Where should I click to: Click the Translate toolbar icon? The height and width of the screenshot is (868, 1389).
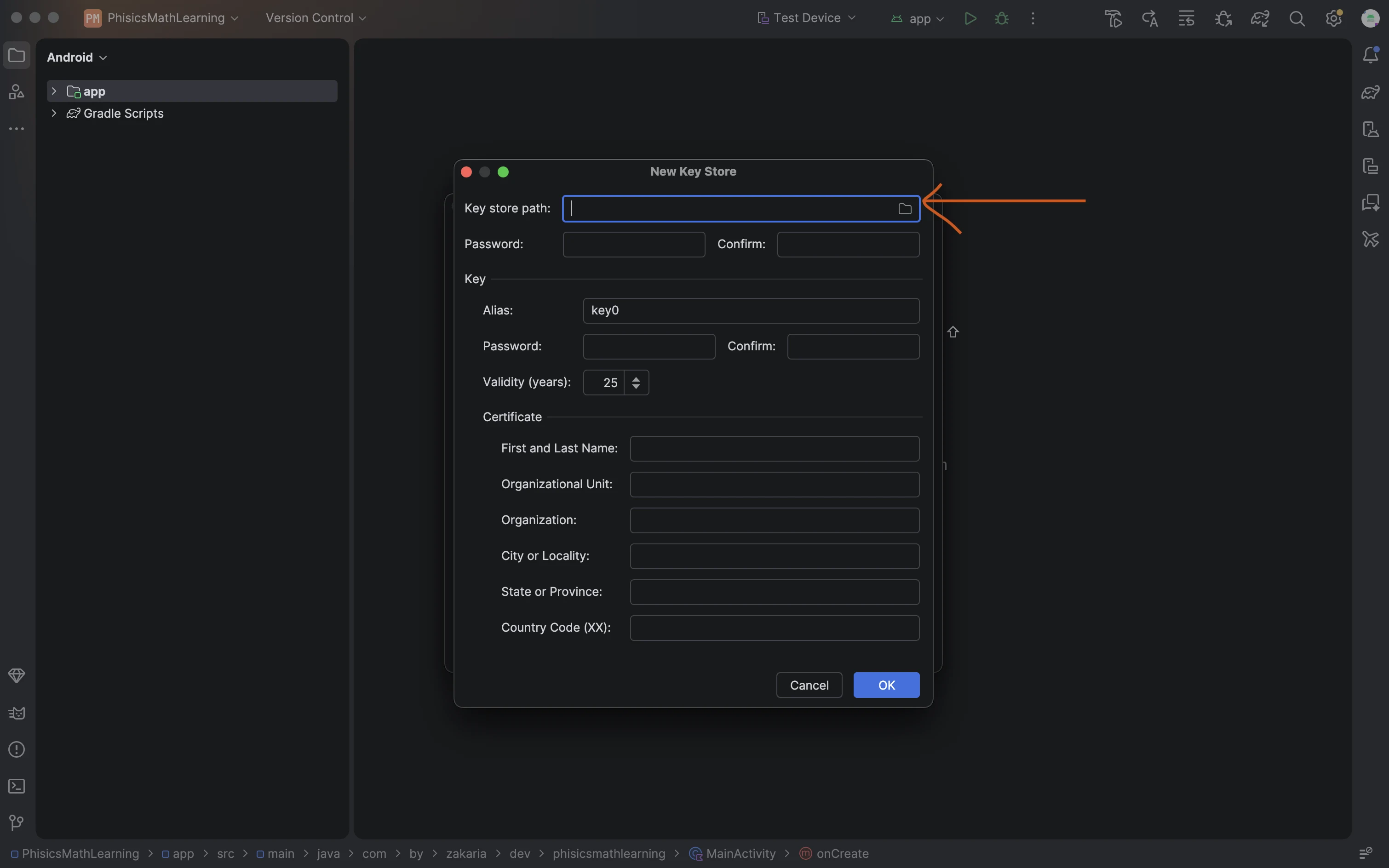(1149, 18)
